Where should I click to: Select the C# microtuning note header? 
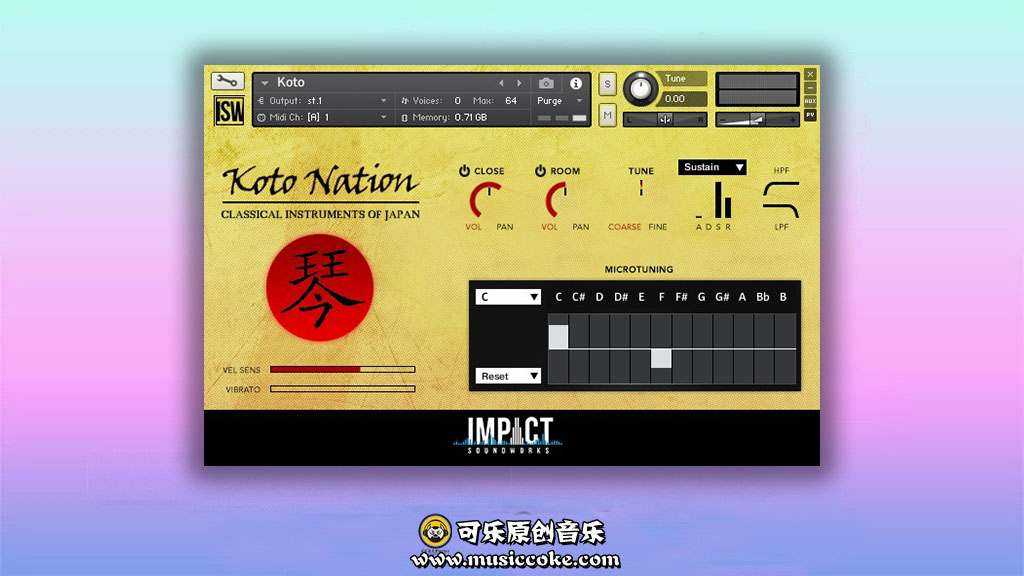pyautogui.click(x=579, y=296)
